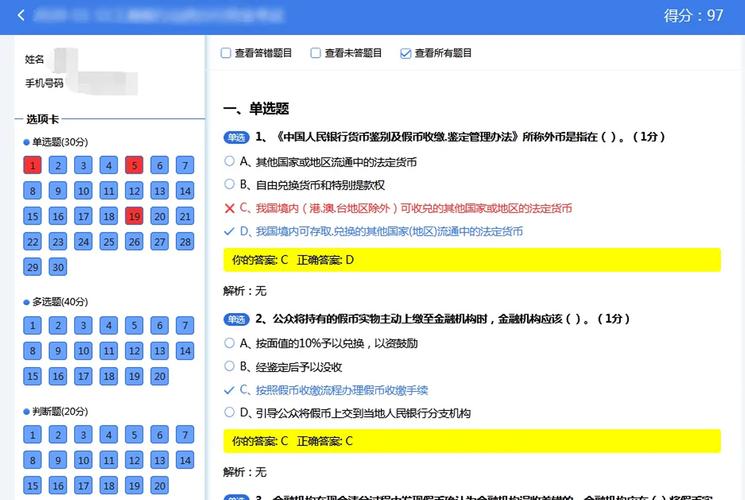Click the blue checkmark beside option D of question 1

(x=230, y=231)
